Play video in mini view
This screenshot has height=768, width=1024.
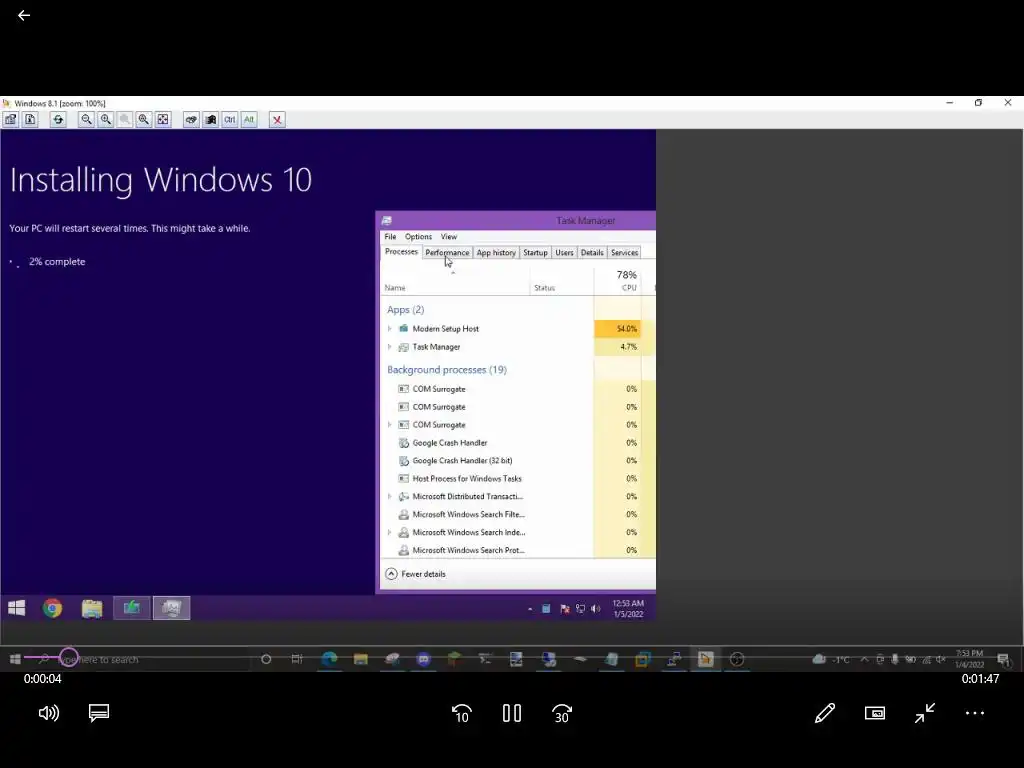(x=875, y=713)
